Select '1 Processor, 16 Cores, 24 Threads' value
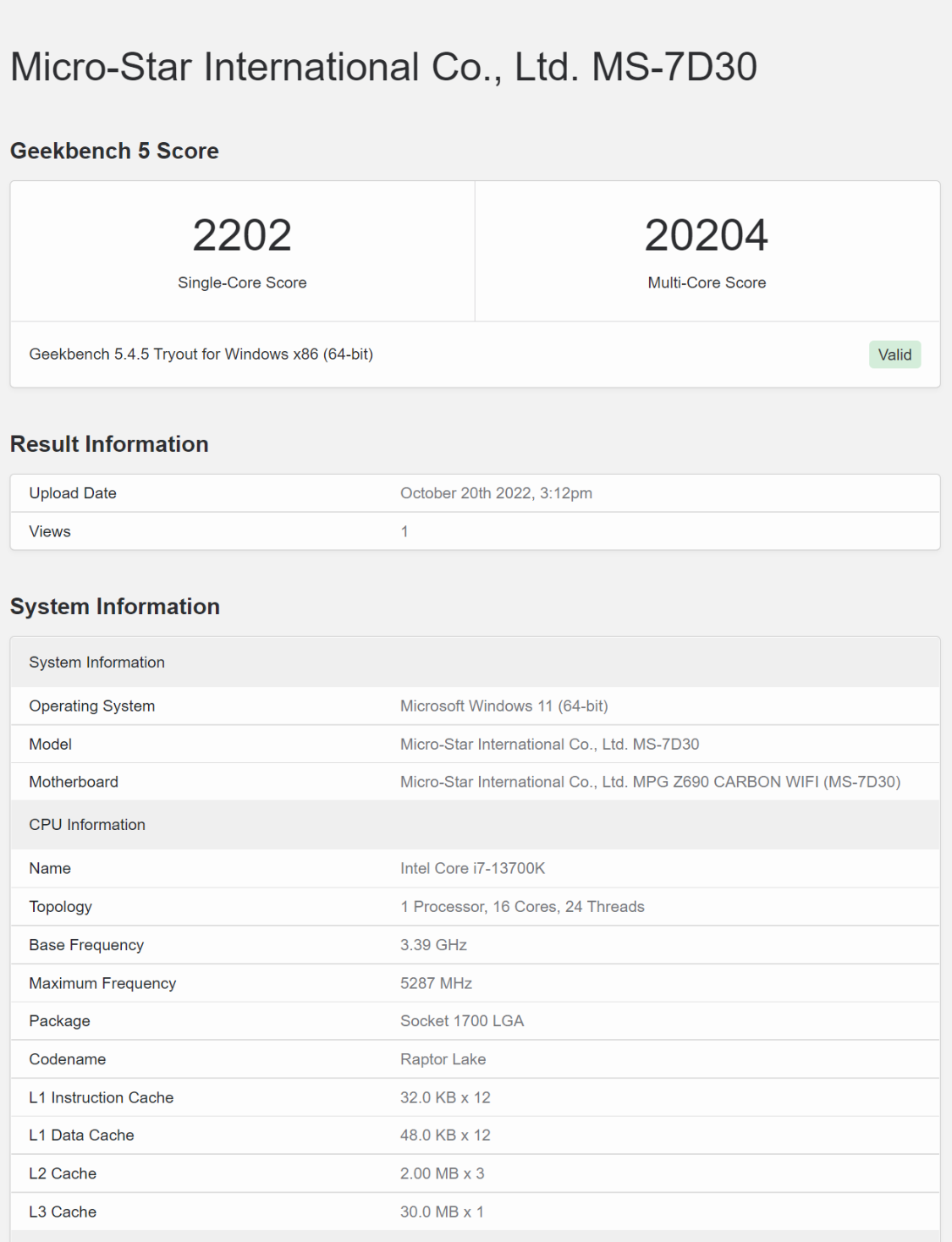The image size is (952, 1242). 522,907
